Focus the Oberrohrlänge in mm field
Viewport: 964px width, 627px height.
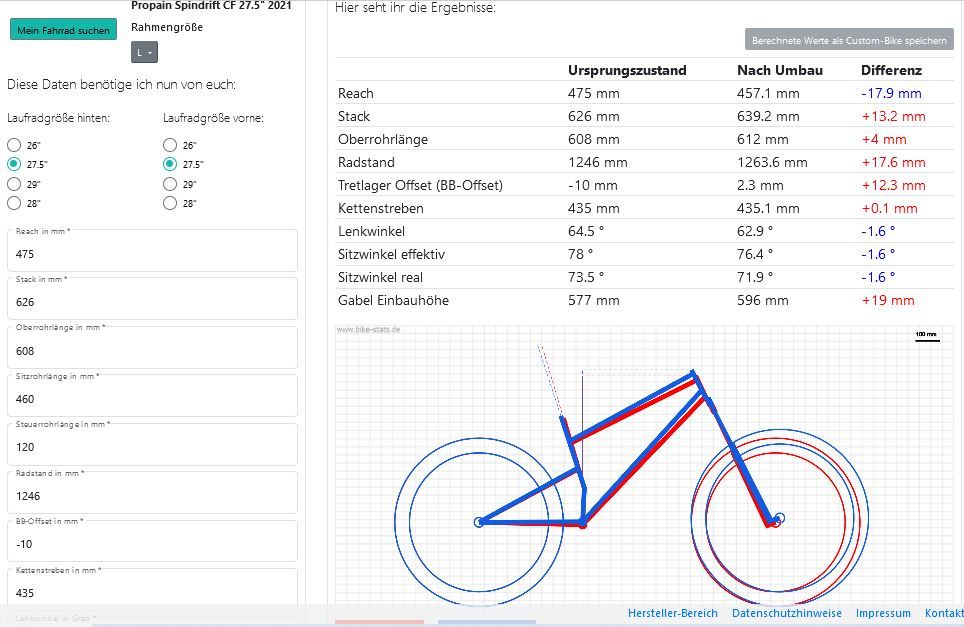pyautogui.click(x=152, y=350)
